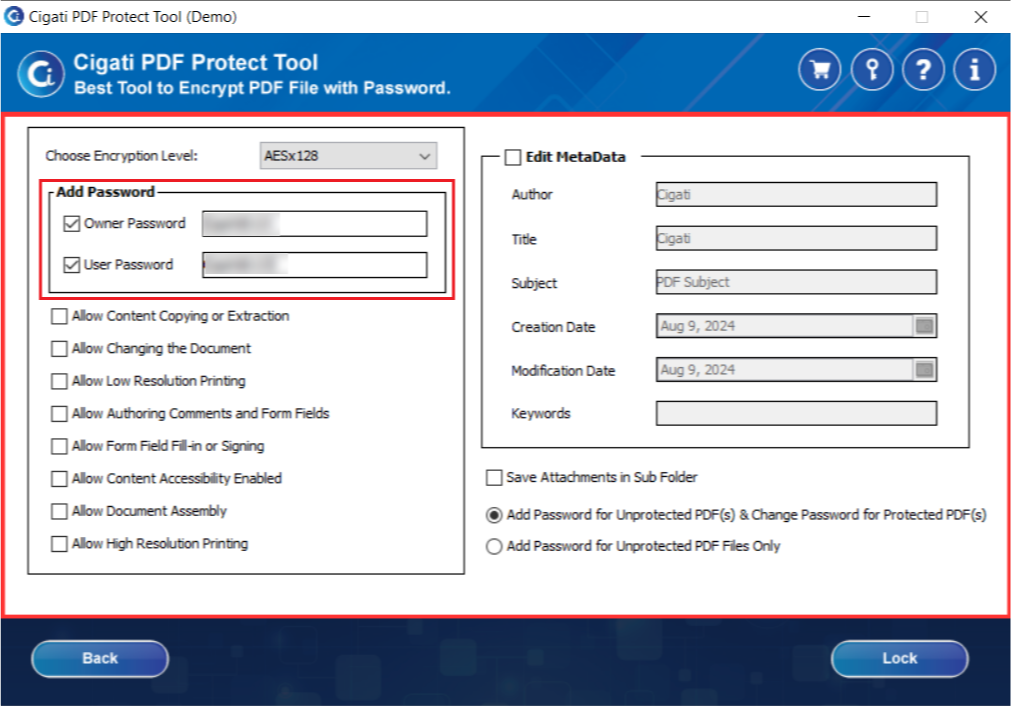This screenshot has height=706, width=1011.
Task: Close the Cigati PDF Protect Tool window
Action: [x=981, y=17]
